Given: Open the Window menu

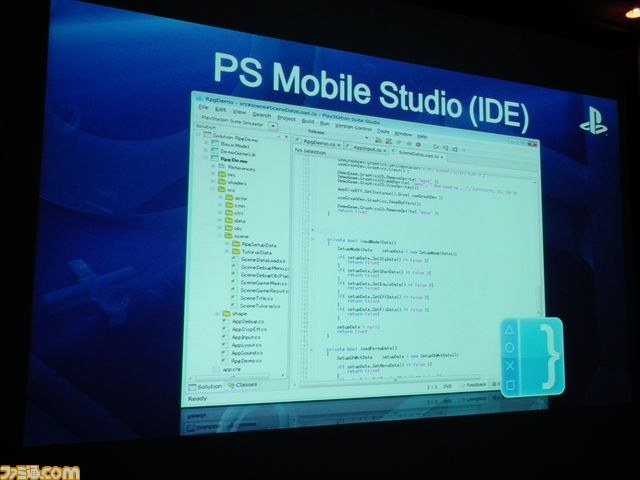Looking at the screenshot, I should click(x=403, y=133).
